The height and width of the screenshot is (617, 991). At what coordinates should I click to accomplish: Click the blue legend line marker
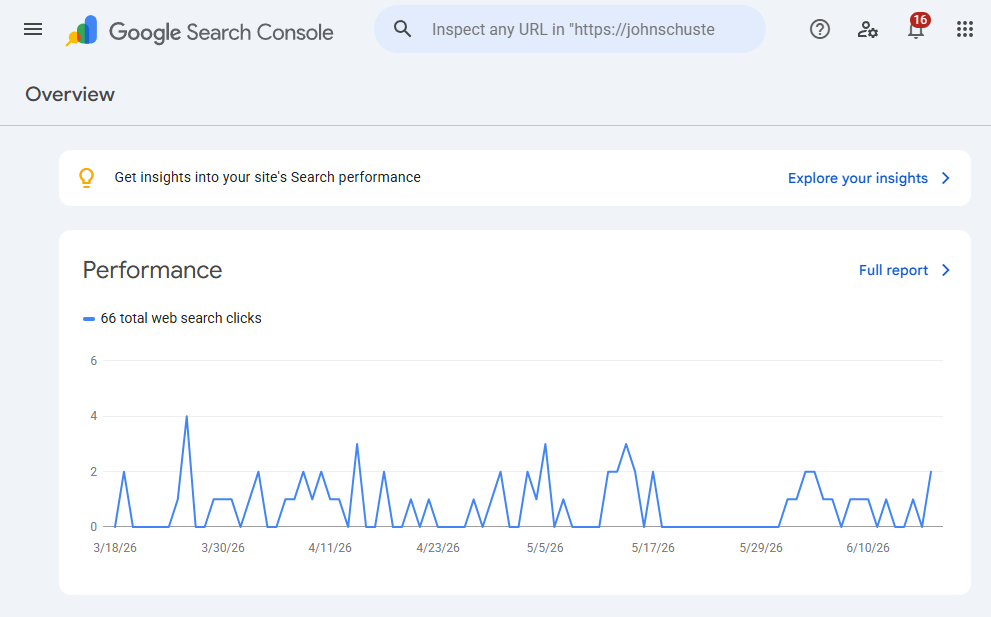[89, 319]
